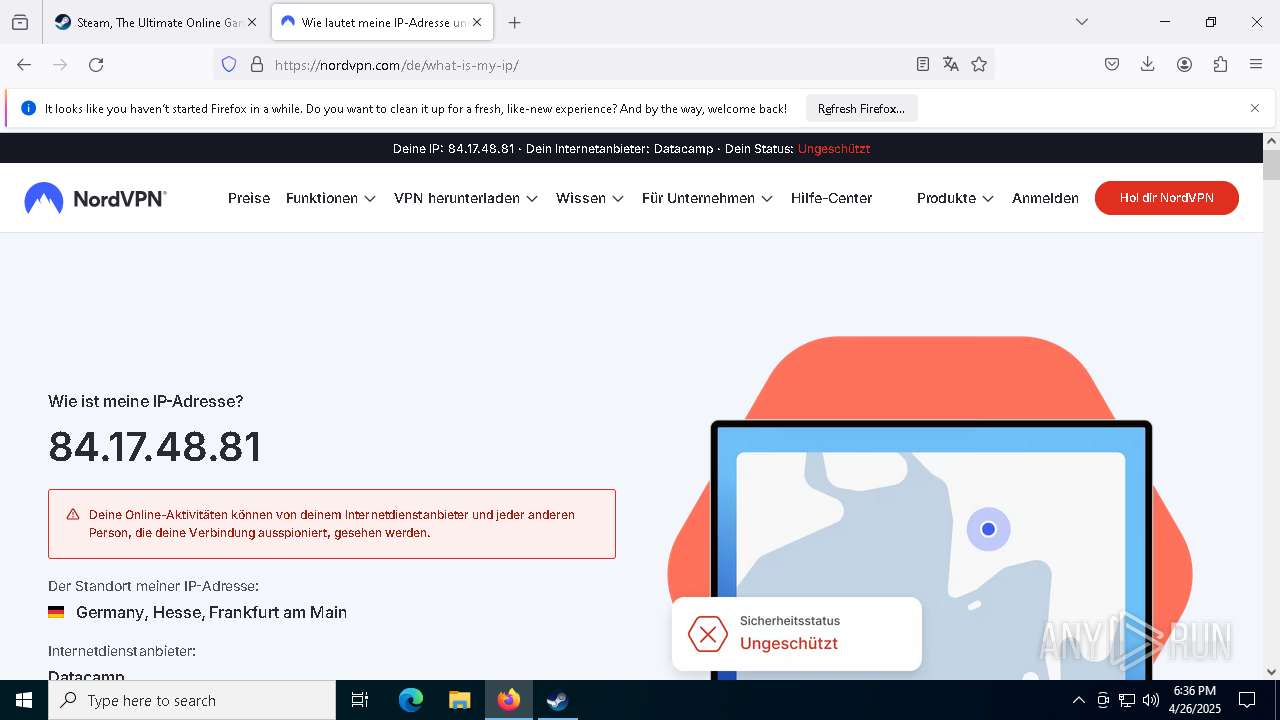Open Task View on the taskbar
The width and height of the screenshot is (1280, 720).
pyautogui.click(x=360, y=700)
